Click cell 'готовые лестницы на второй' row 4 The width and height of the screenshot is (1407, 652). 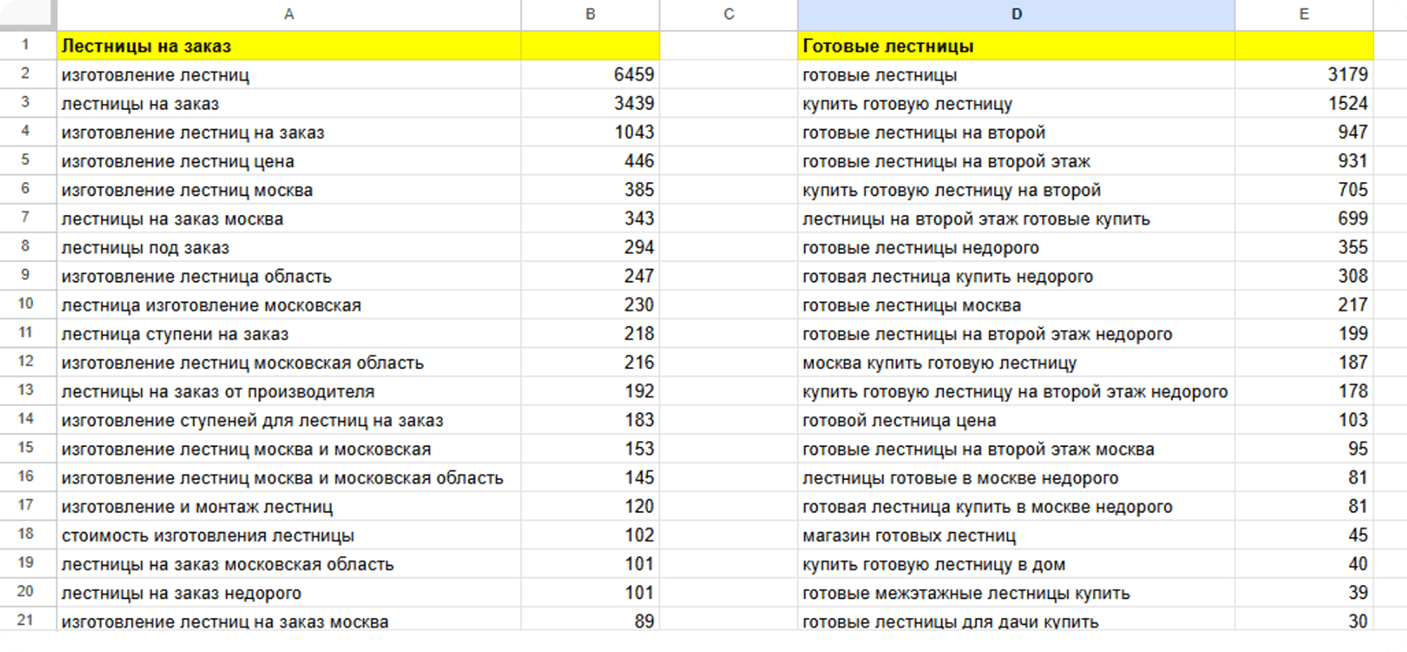pos(1016,132)
